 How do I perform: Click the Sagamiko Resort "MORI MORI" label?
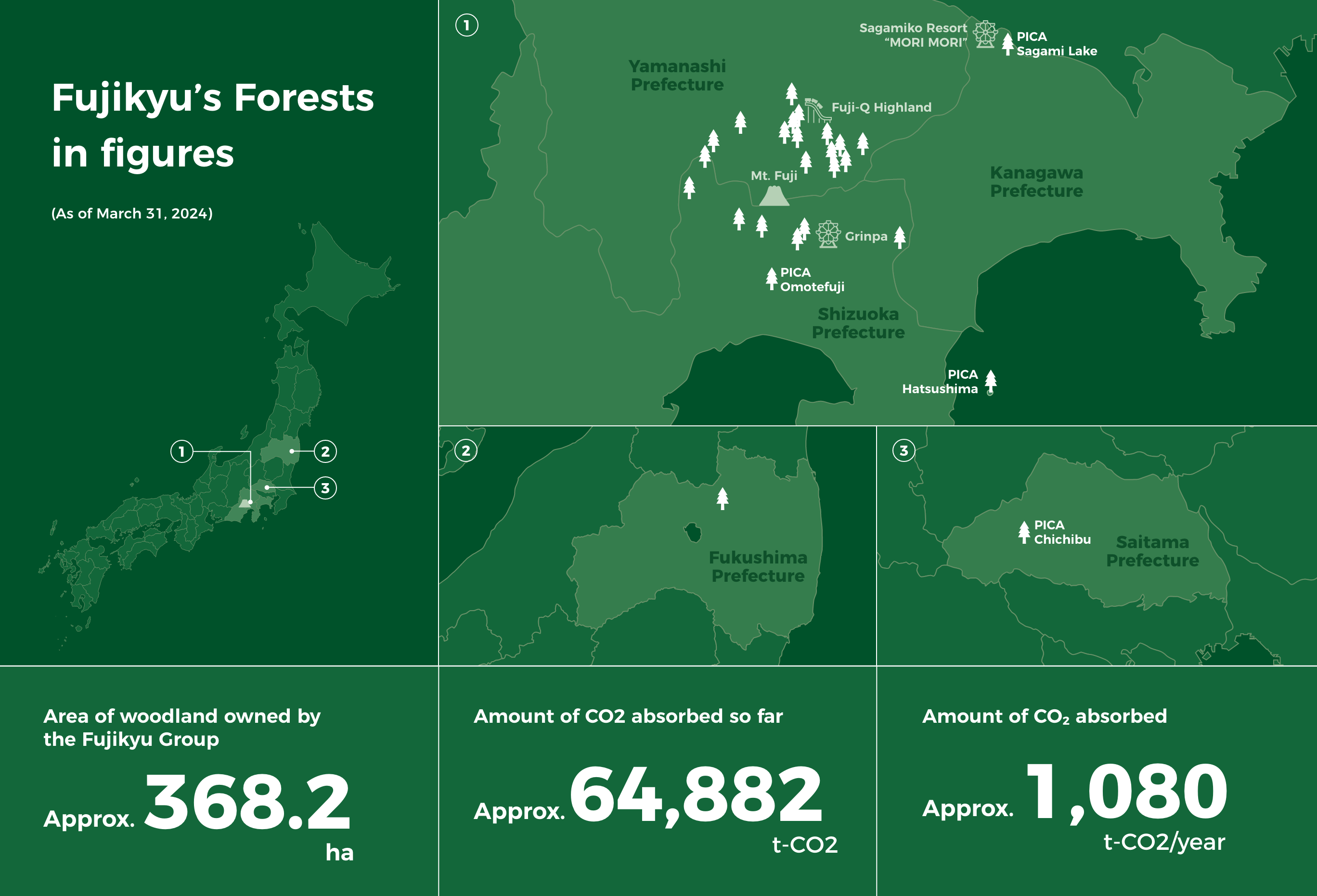913,35
